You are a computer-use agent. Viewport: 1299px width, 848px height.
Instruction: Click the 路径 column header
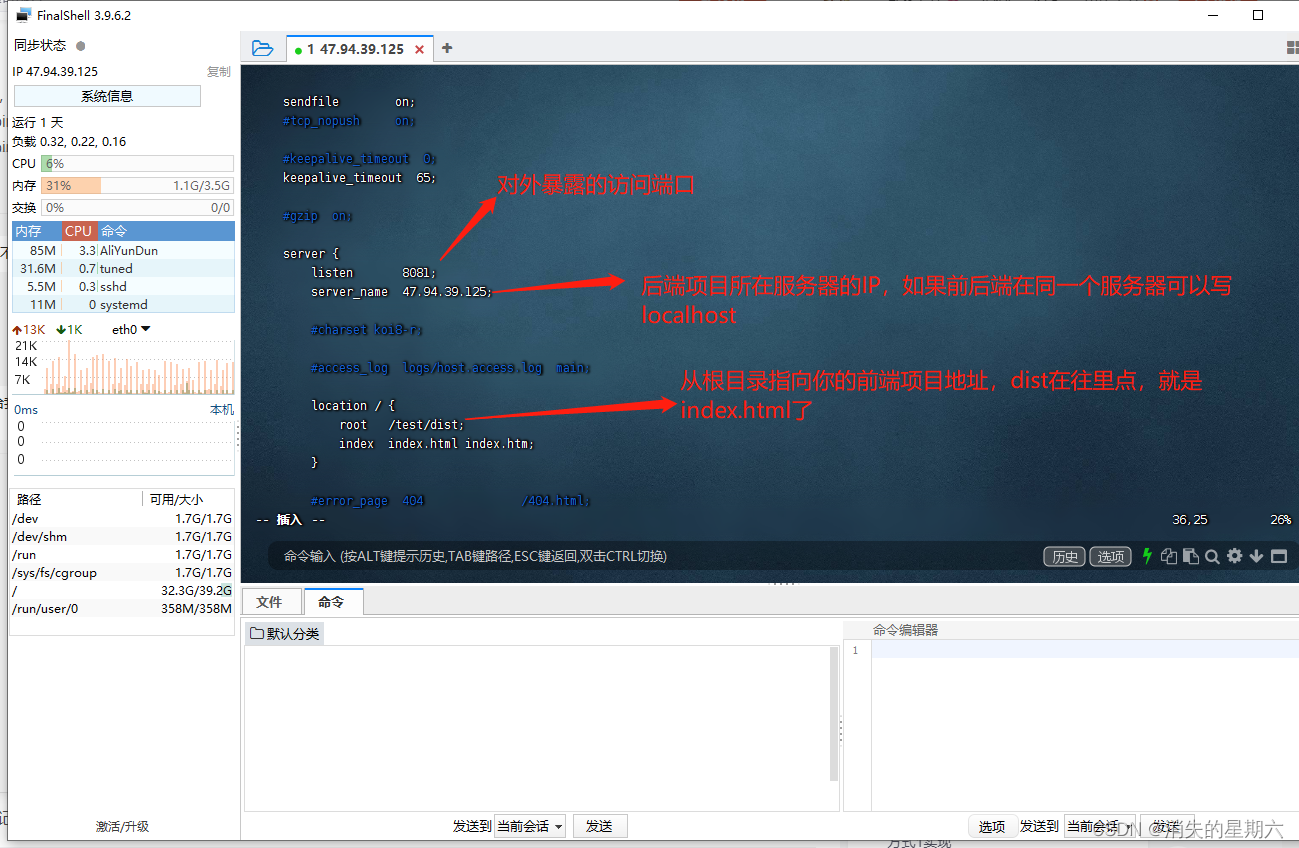[76, 499]
